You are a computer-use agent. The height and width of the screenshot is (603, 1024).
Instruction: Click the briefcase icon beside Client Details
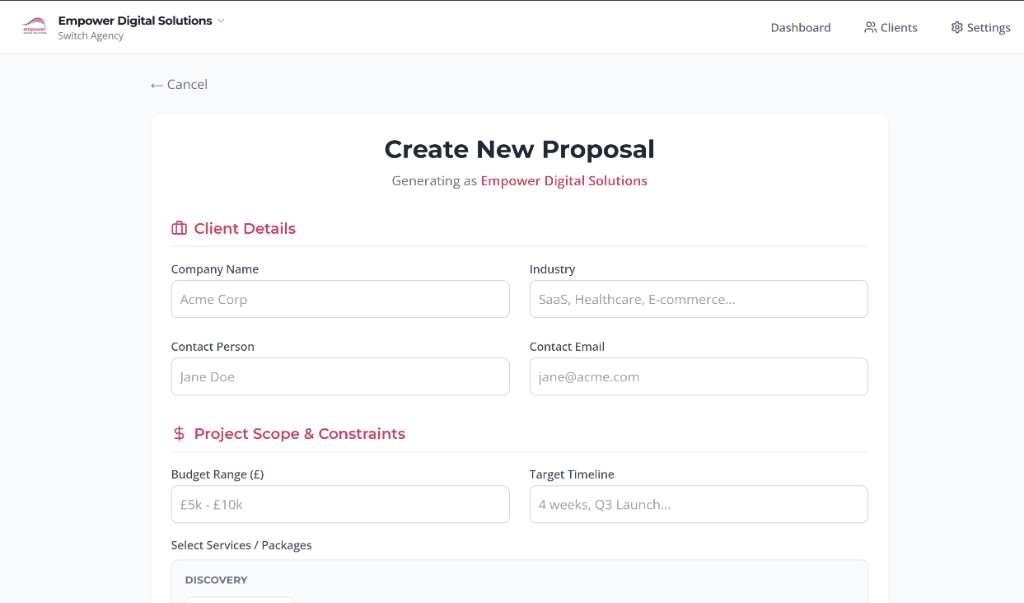178,228
